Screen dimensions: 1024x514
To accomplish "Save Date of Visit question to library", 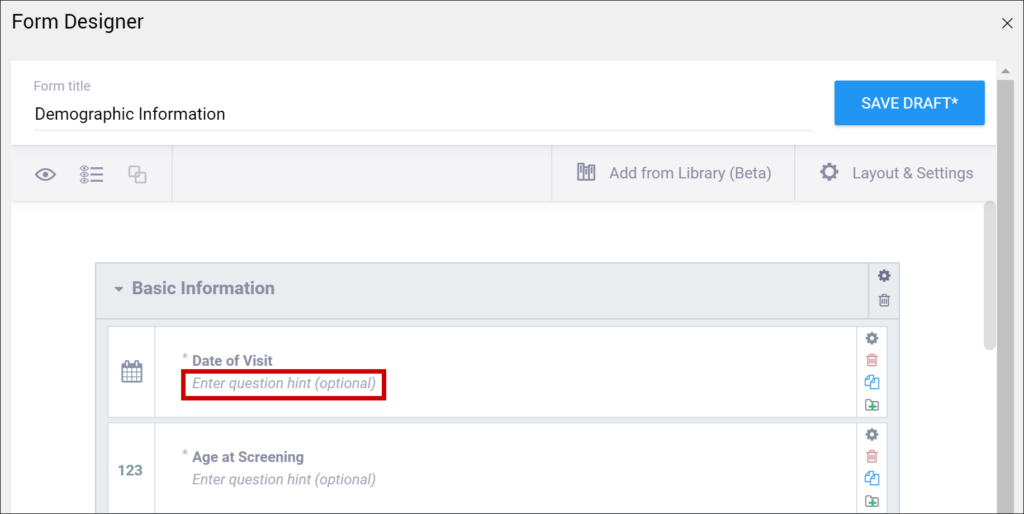I will click(872, 405).
